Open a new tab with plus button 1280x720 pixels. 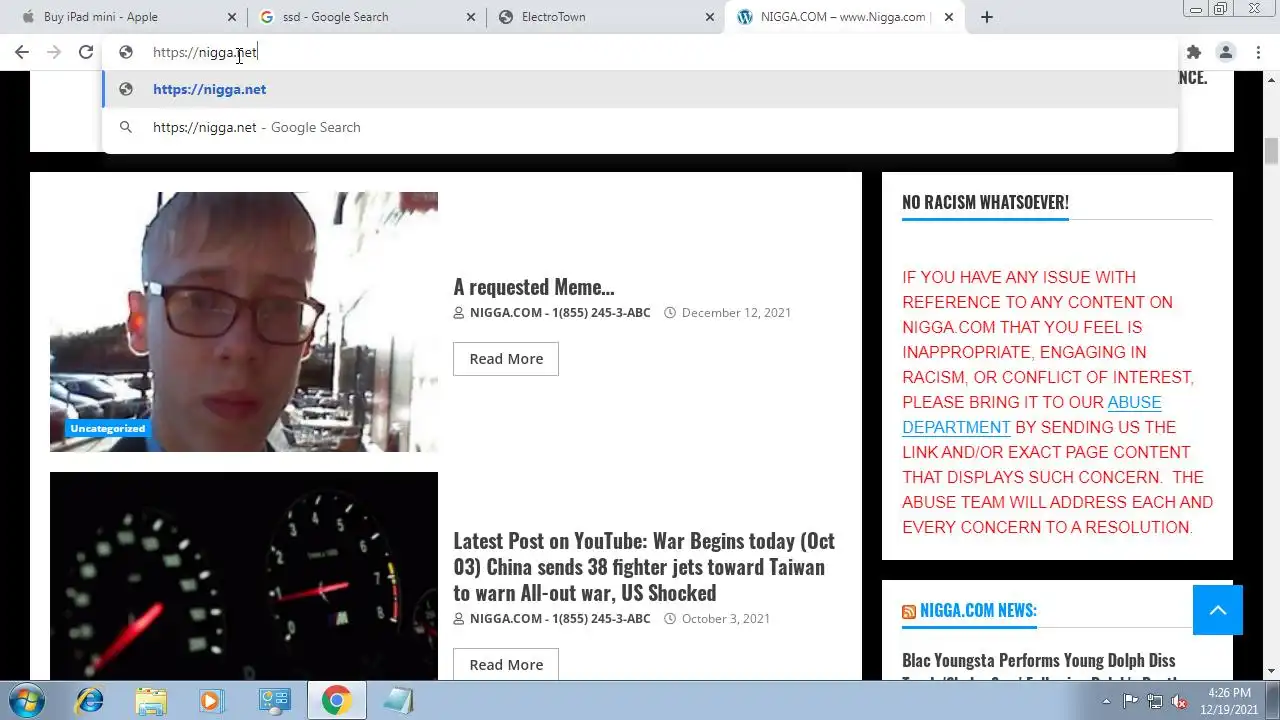point(987,17)
